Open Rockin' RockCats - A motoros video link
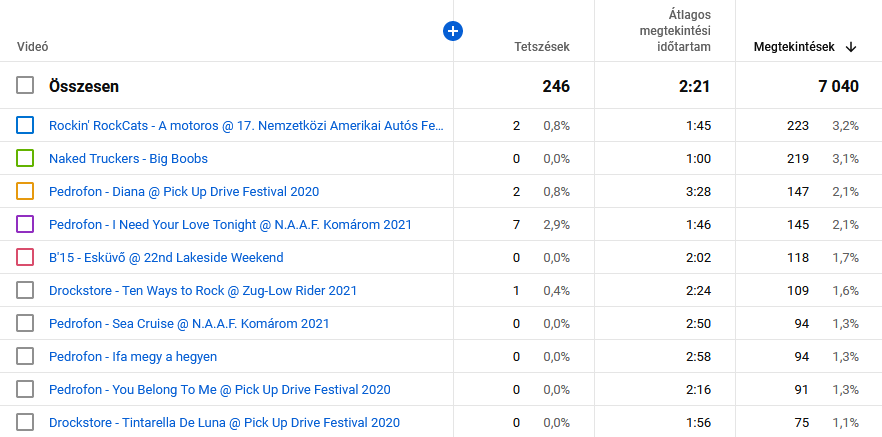The height and width of the screenshot is (437, 882). tap(245, 125)
